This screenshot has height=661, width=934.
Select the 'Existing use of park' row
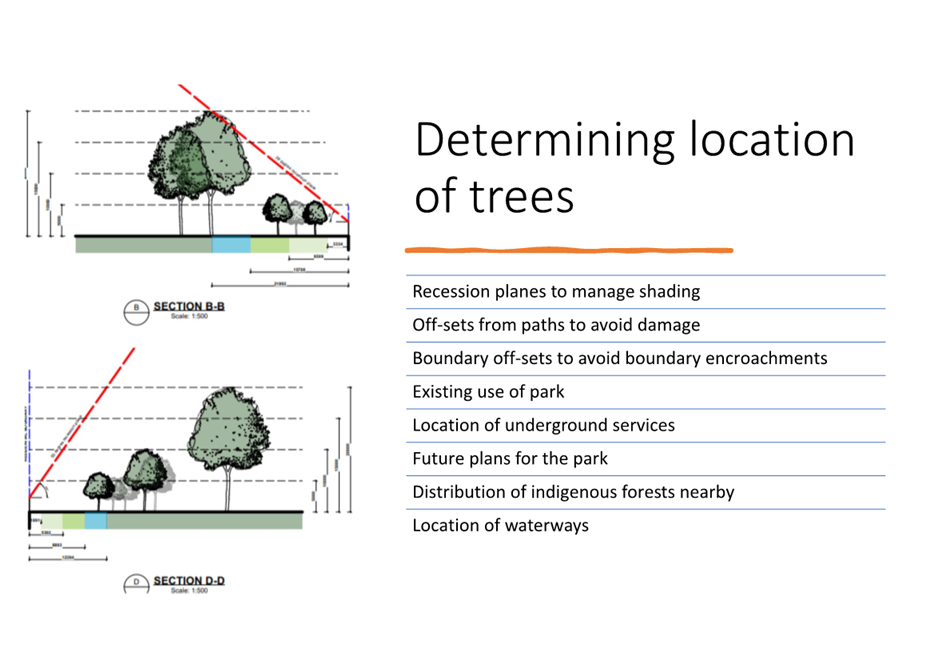(x=480, y=391)
